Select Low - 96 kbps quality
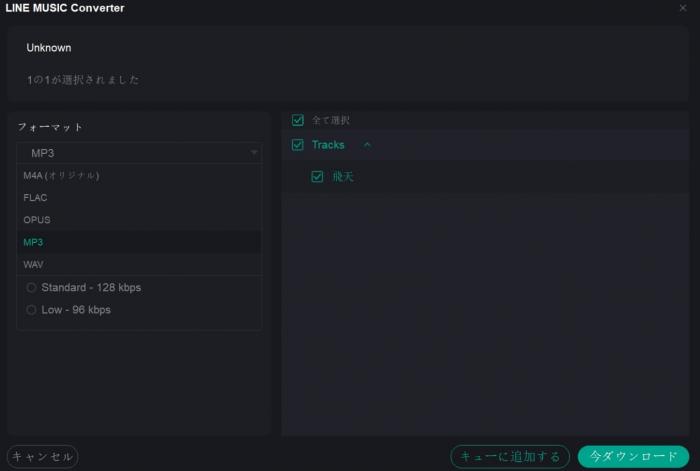Image resolution: width=700 pixels, height=471 pixels. (x=69, y=310)
